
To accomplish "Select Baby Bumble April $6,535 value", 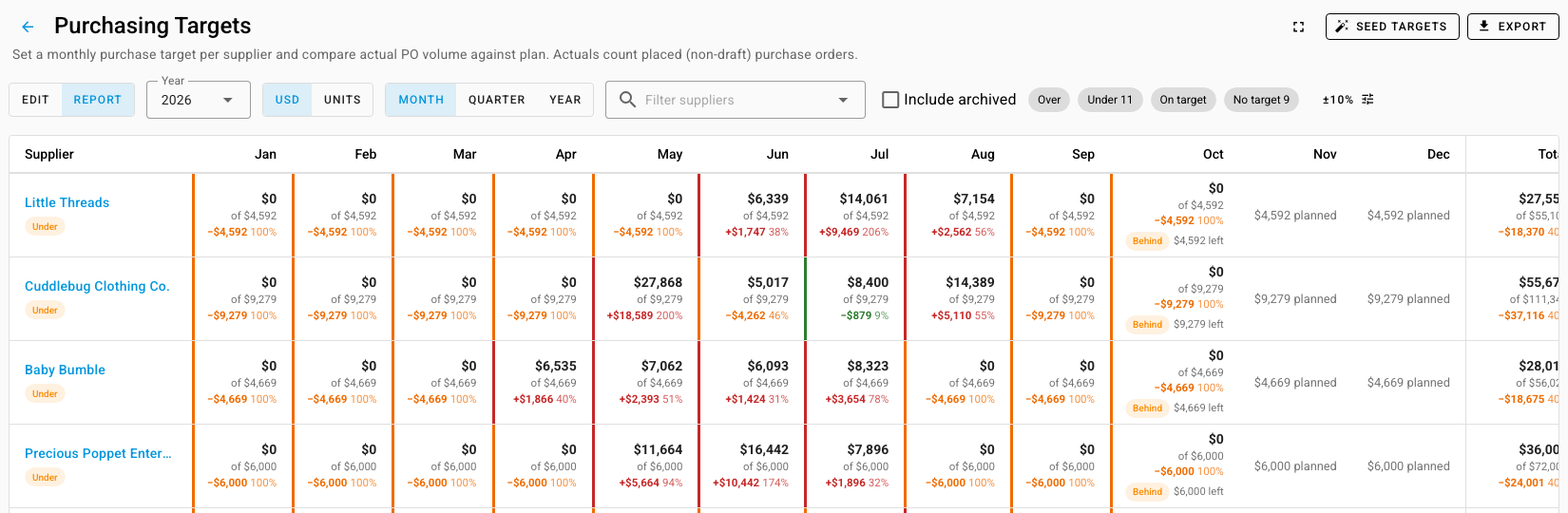I will coord(556,366).
